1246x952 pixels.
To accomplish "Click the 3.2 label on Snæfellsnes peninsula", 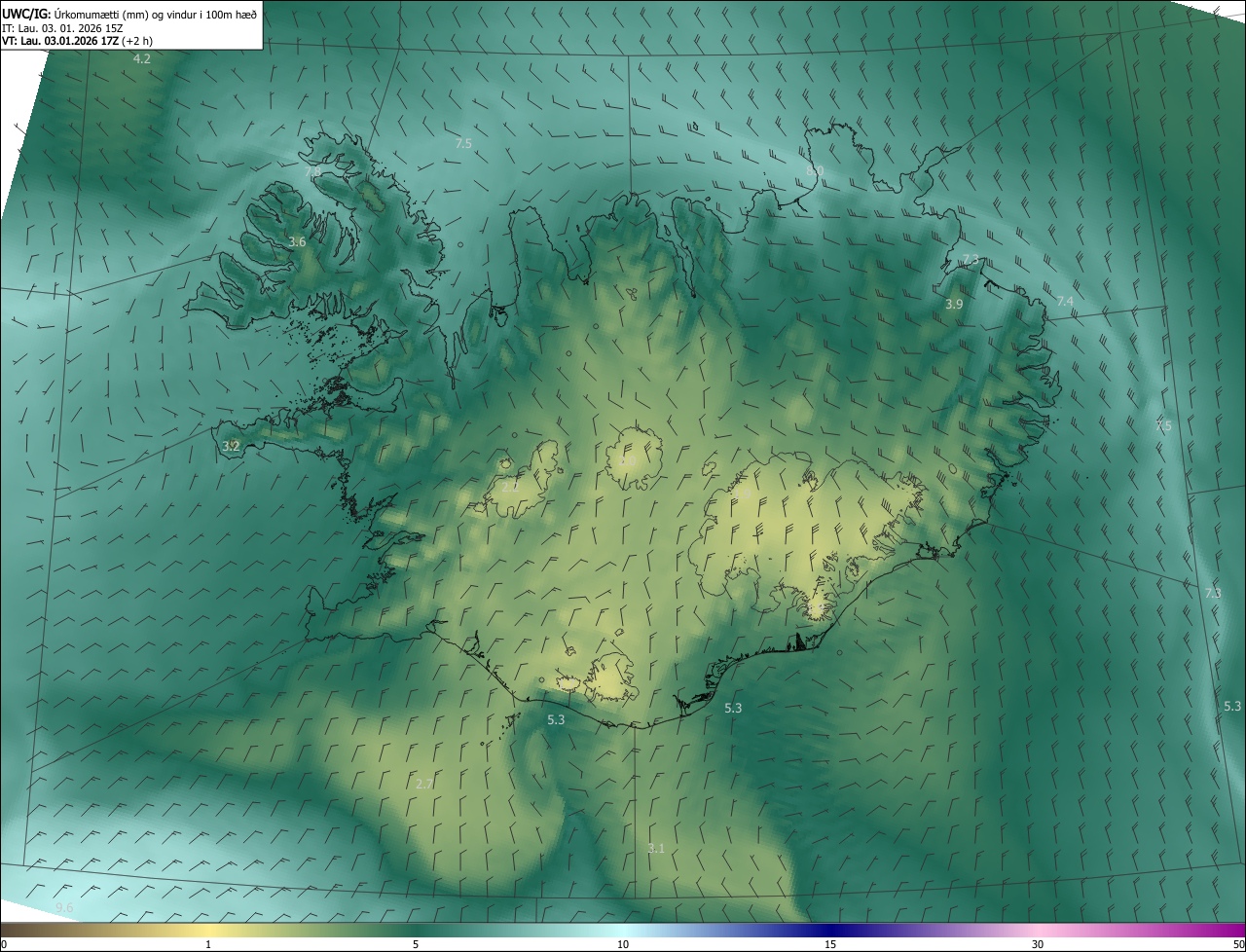I will [231, 446].
